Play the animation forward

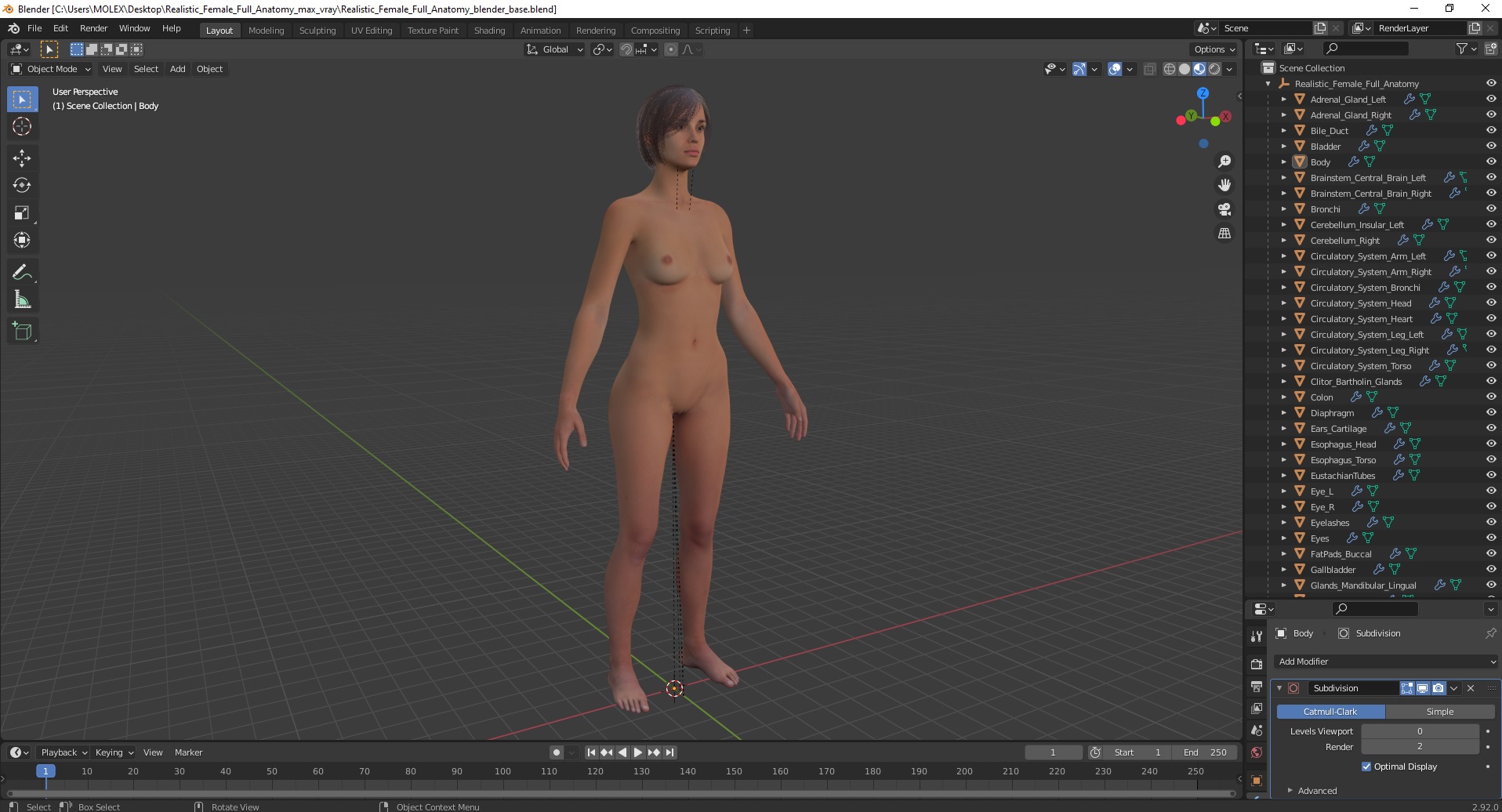[638, 752]
